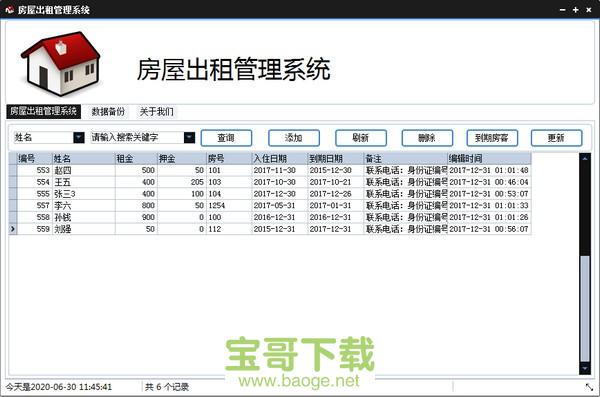Click the 请输入搜索关键字 search field
This screenshot has height=397, width=600.
tap(137, 137)
